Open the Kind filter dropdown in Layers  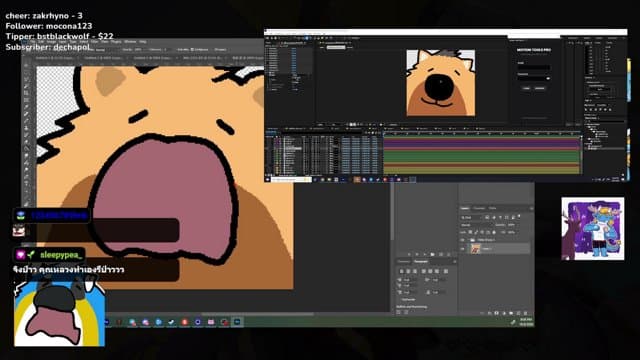471,218
